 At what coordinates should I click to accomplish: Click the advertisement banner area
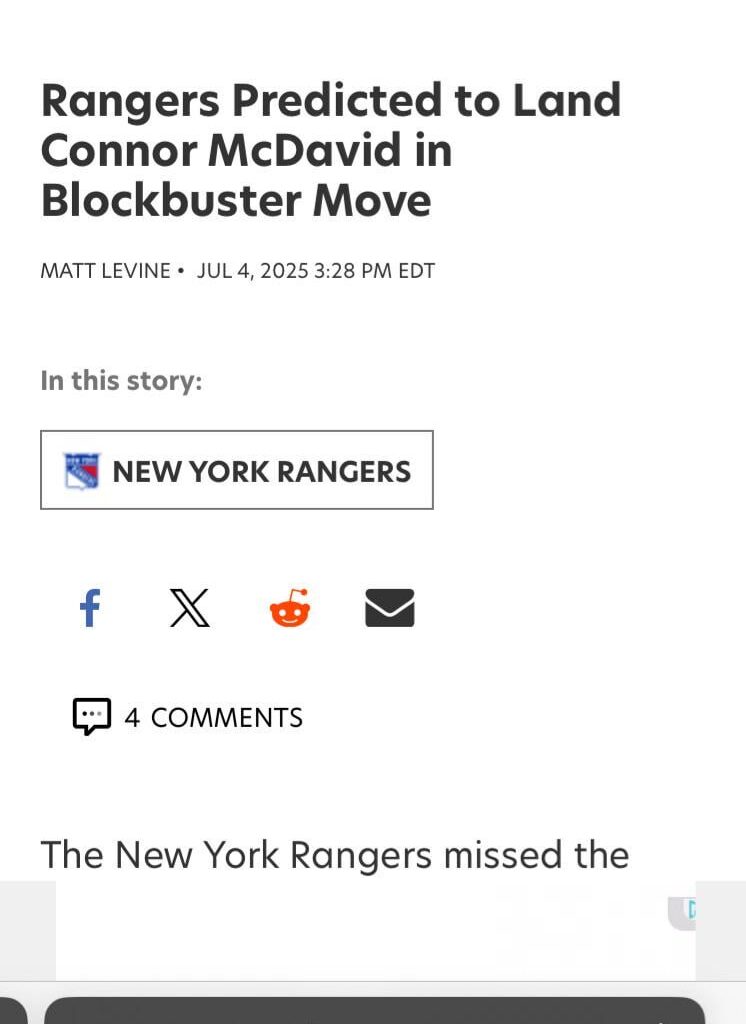pyautogui.click(x=373, y=930)
